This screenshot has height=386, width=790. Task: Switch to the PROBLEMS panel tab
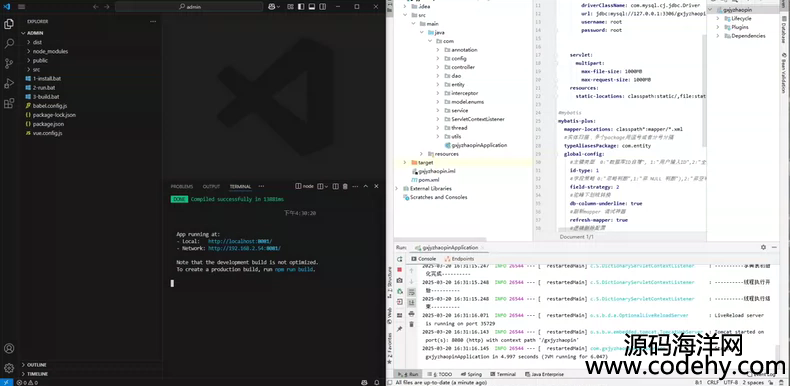tap(181, 186)
